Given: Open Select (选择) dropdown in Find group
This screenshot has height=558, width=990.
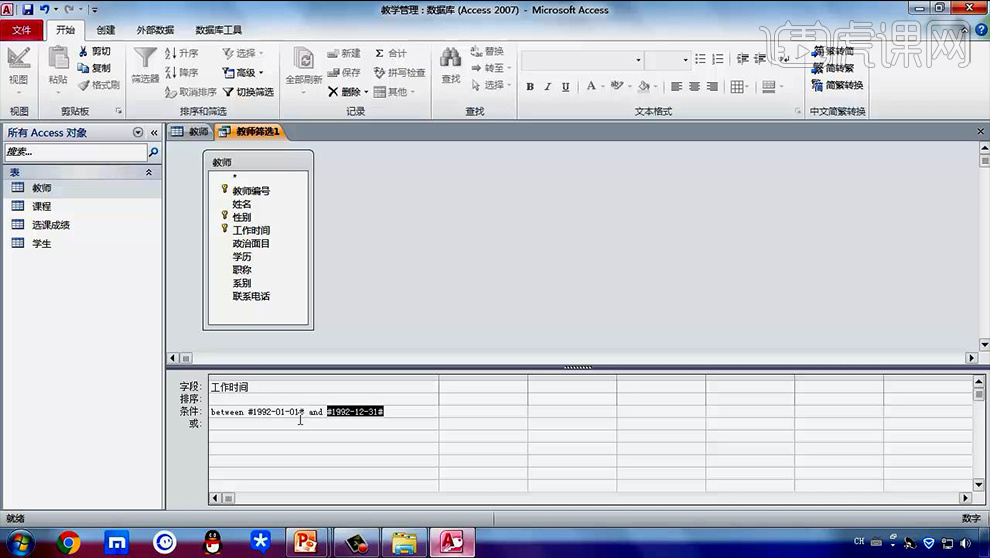Looking at the screenshot, I should [x=491, y=85].
